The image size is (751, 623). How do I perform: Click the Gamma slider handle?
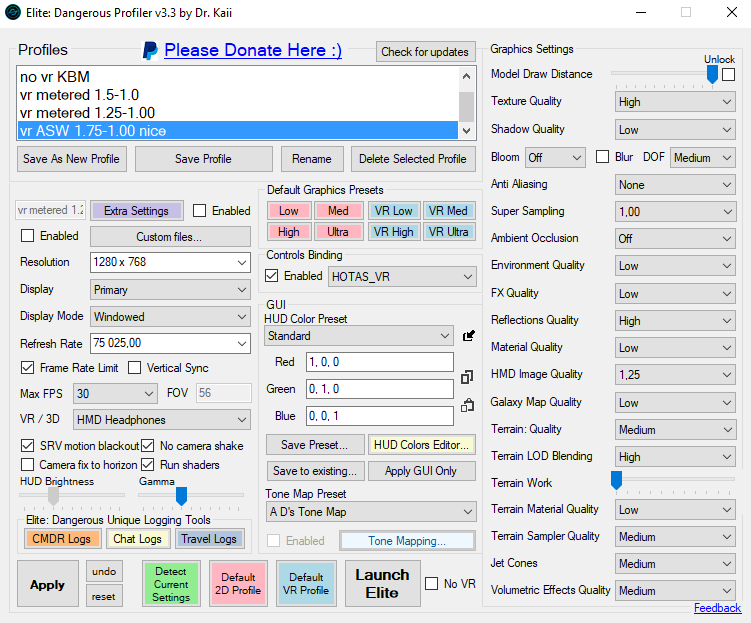(181, 496)
